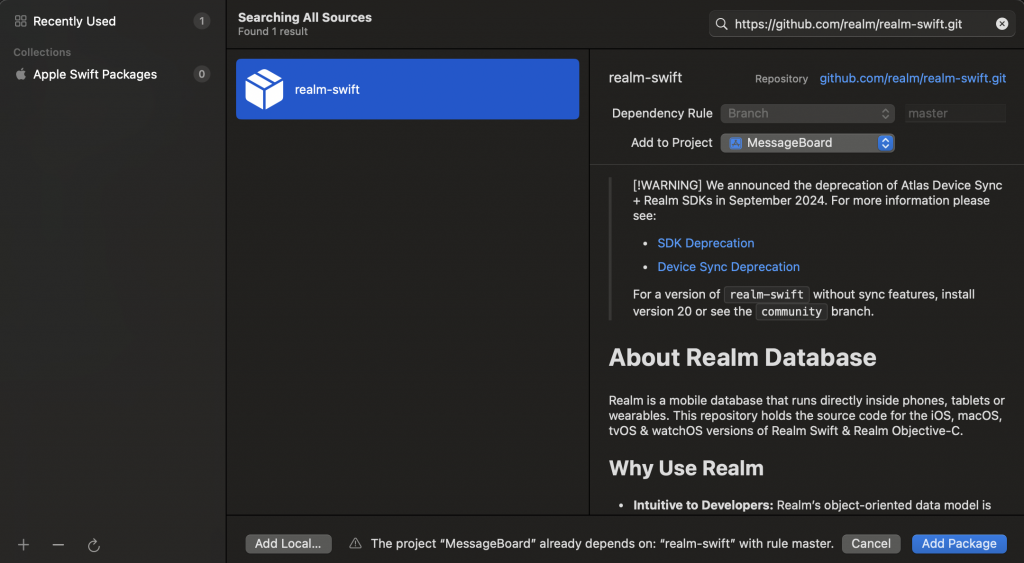Click the realm-swift package box icon

[x=264, y=89]
